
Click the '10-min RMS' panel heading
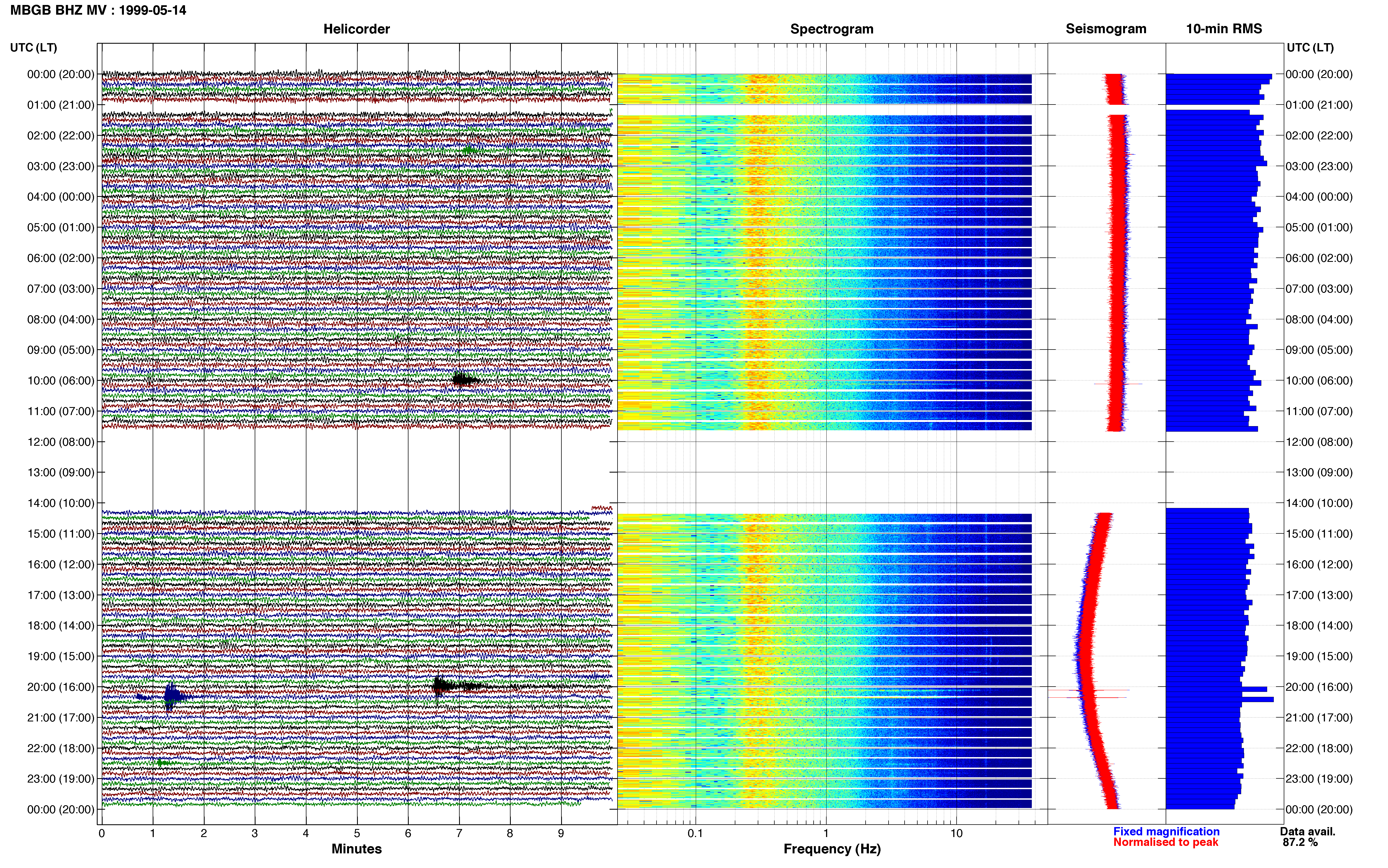pyautogui.click(x=1224, y=29)
